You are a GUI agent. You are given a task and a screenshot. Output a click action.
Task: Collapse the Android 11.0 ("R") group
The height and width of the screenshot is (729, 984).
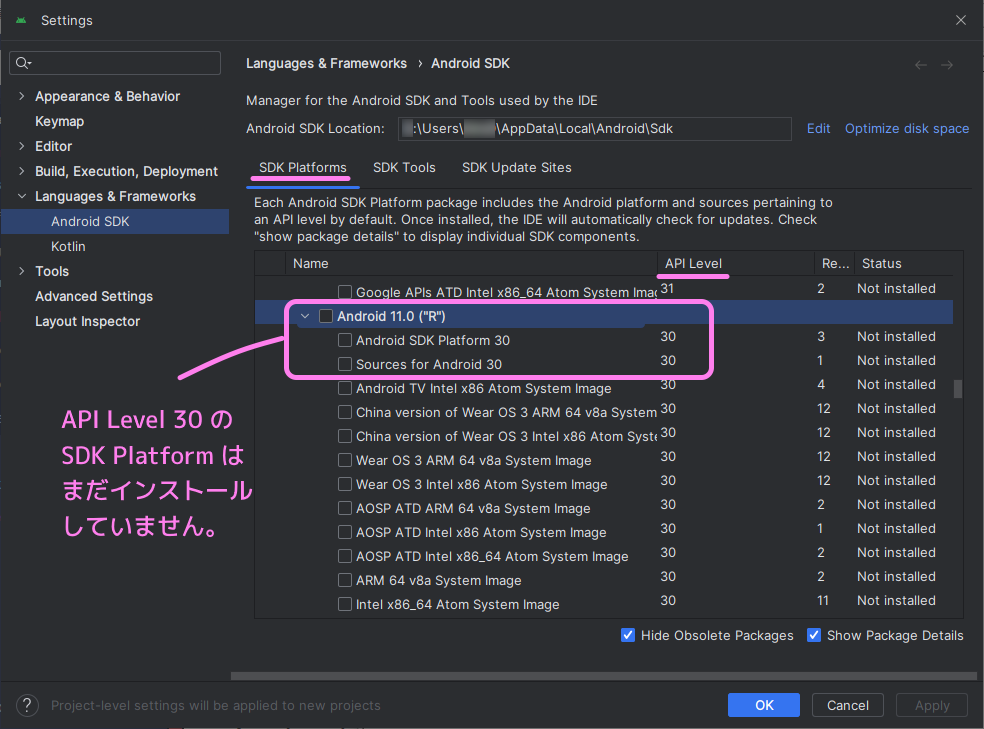304,315
